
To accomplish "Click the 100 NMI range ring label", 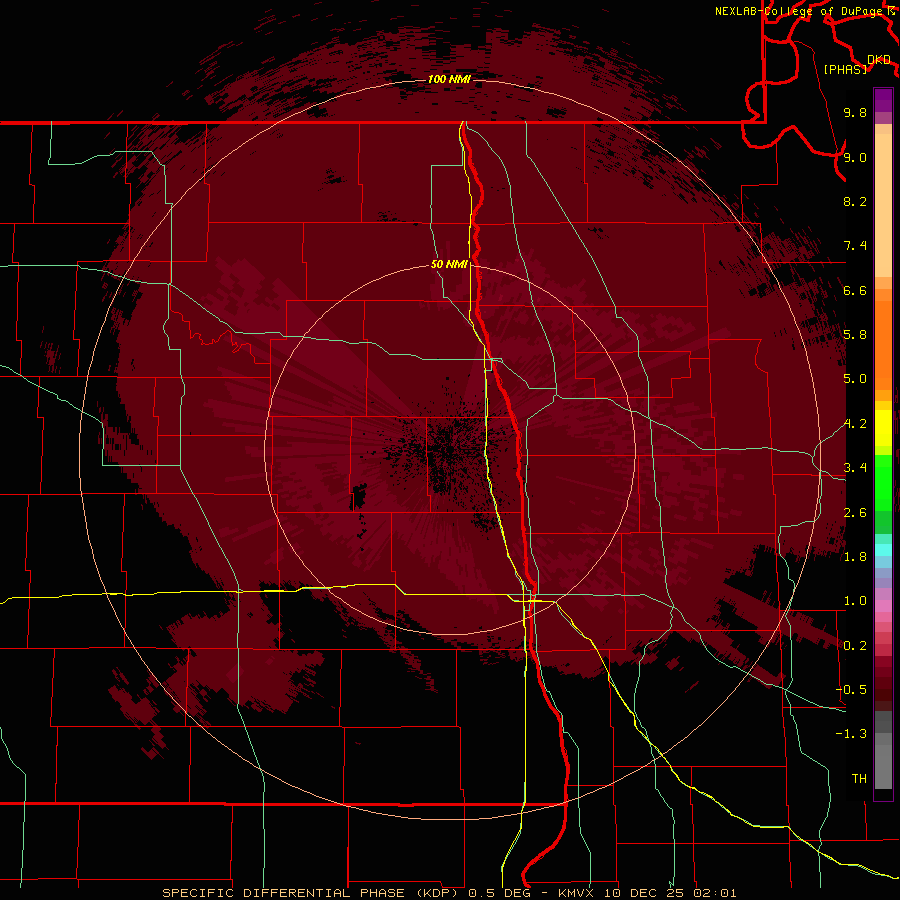I will [x=449, y=79].
